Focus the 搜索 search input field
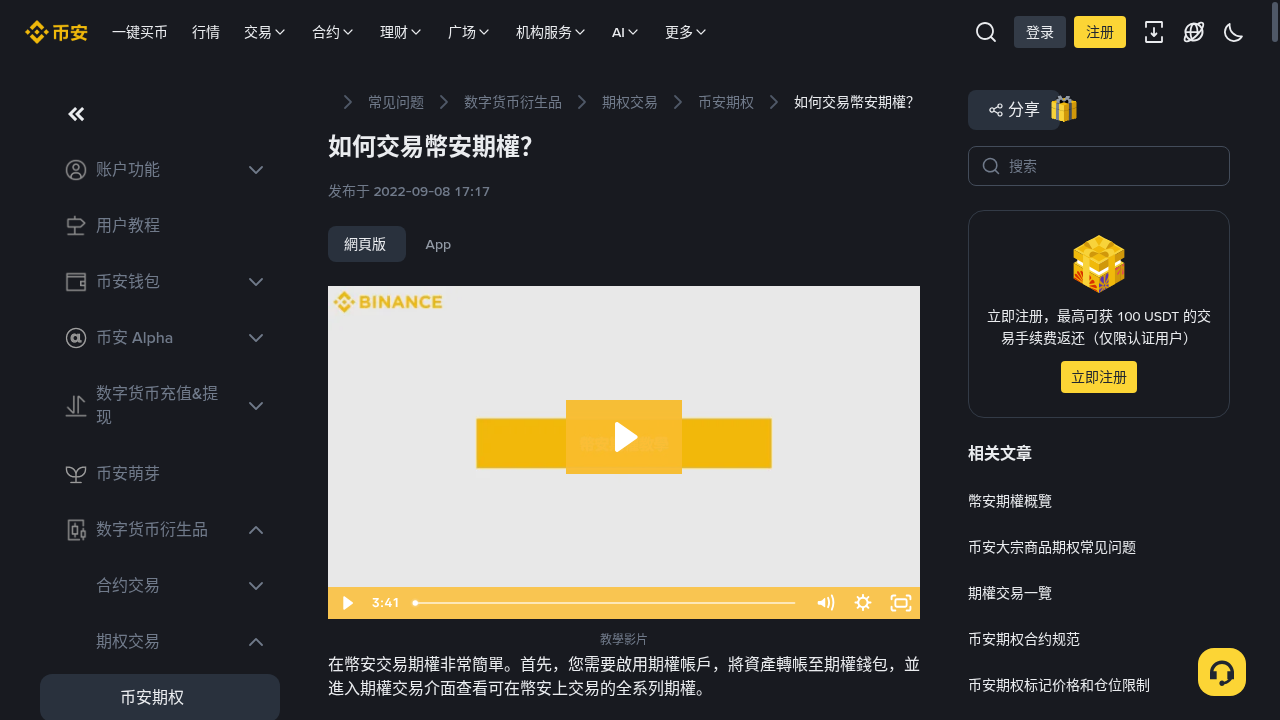 (1099, 166)
